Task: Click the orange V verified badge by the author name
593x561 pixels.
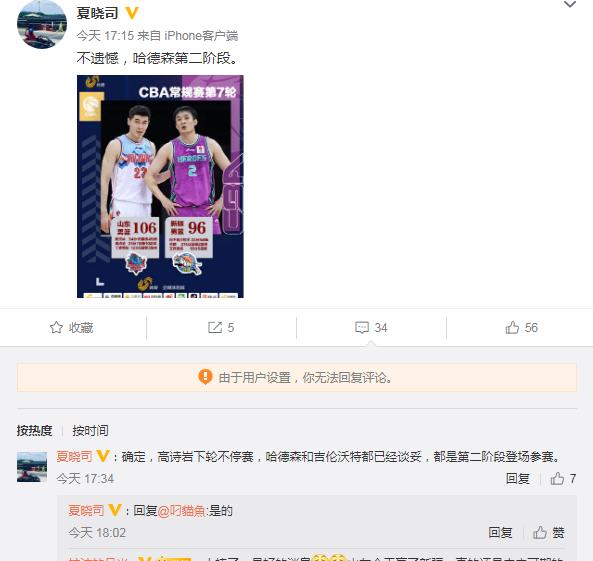Action: (131, 13)
